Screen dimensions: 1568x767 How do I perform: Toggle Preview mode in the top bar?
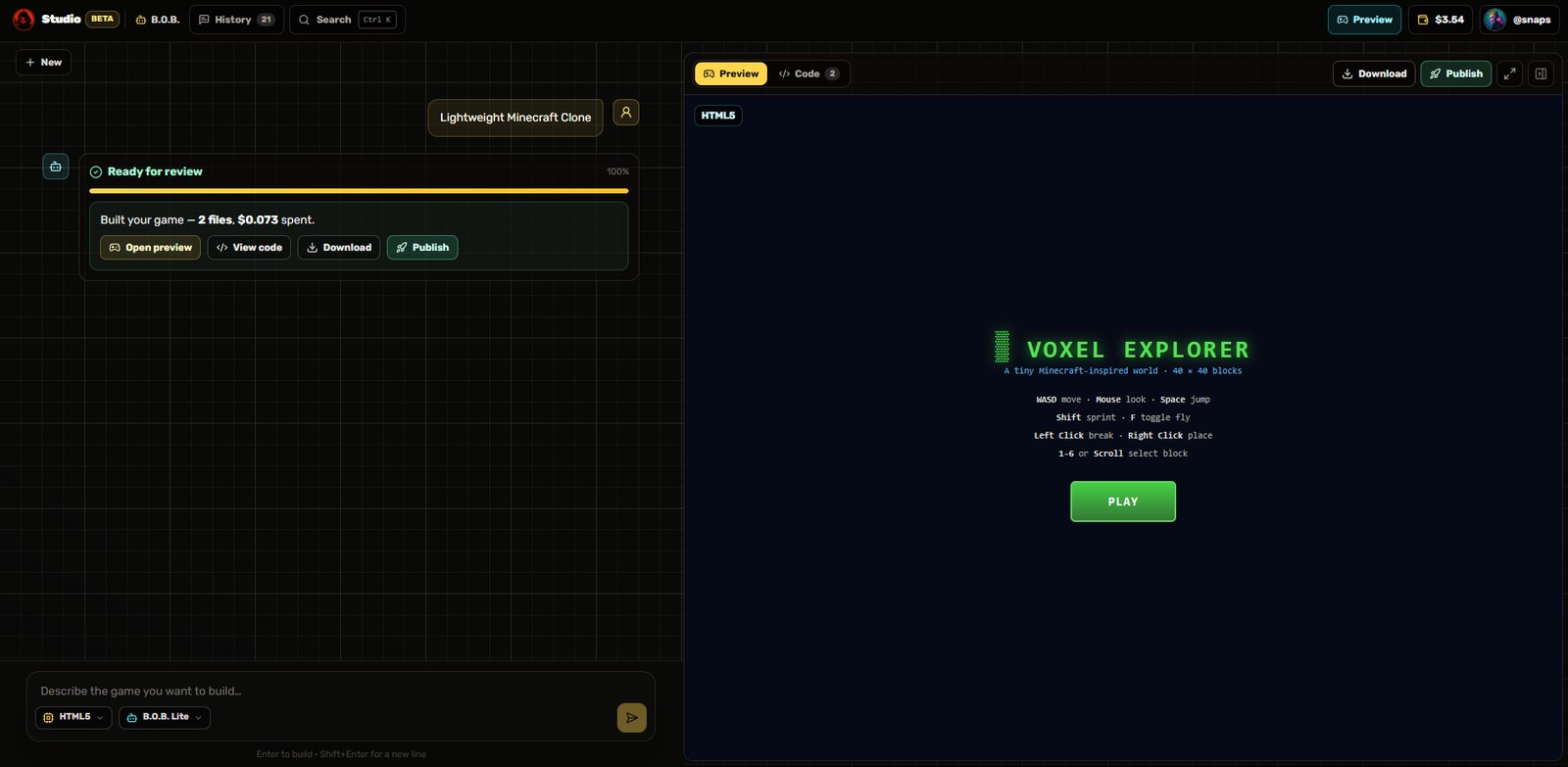pos(1364,20)
